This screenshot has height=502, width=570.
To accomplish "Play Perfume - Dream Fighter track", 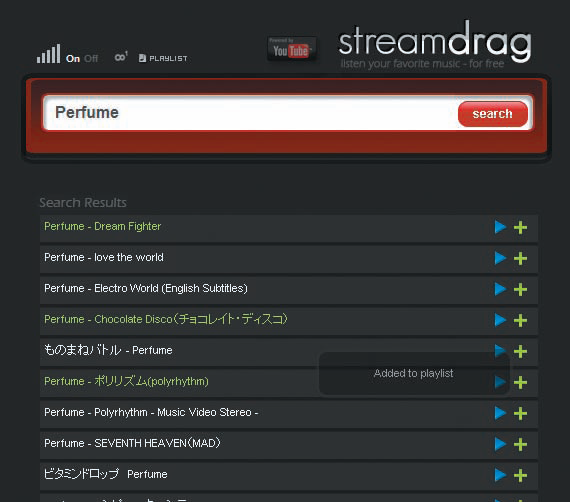I will (x=501, y=227).
